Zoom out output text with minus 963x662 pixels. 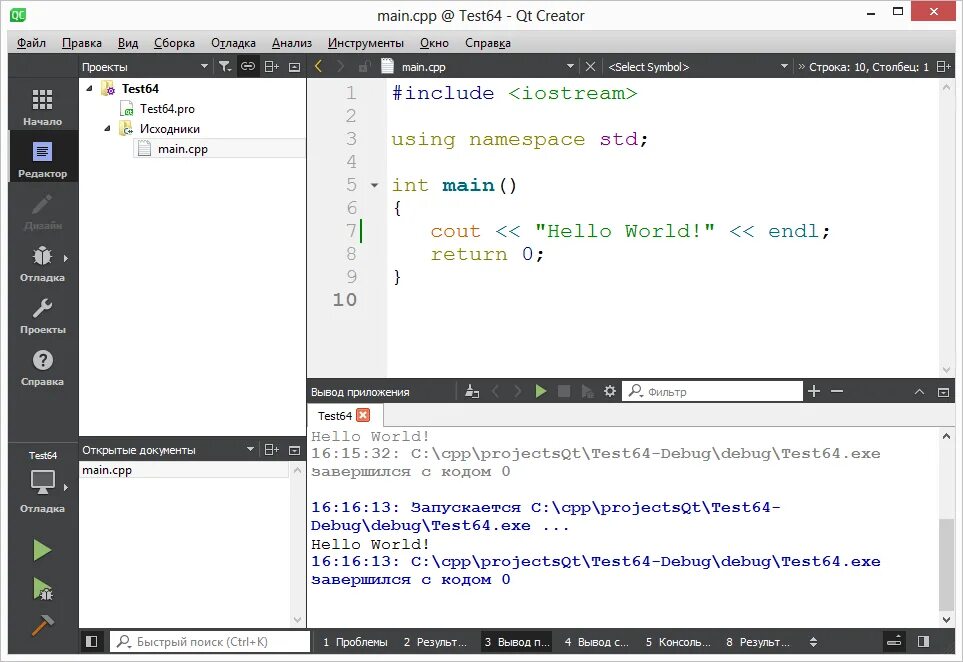[x=836, y=391]
